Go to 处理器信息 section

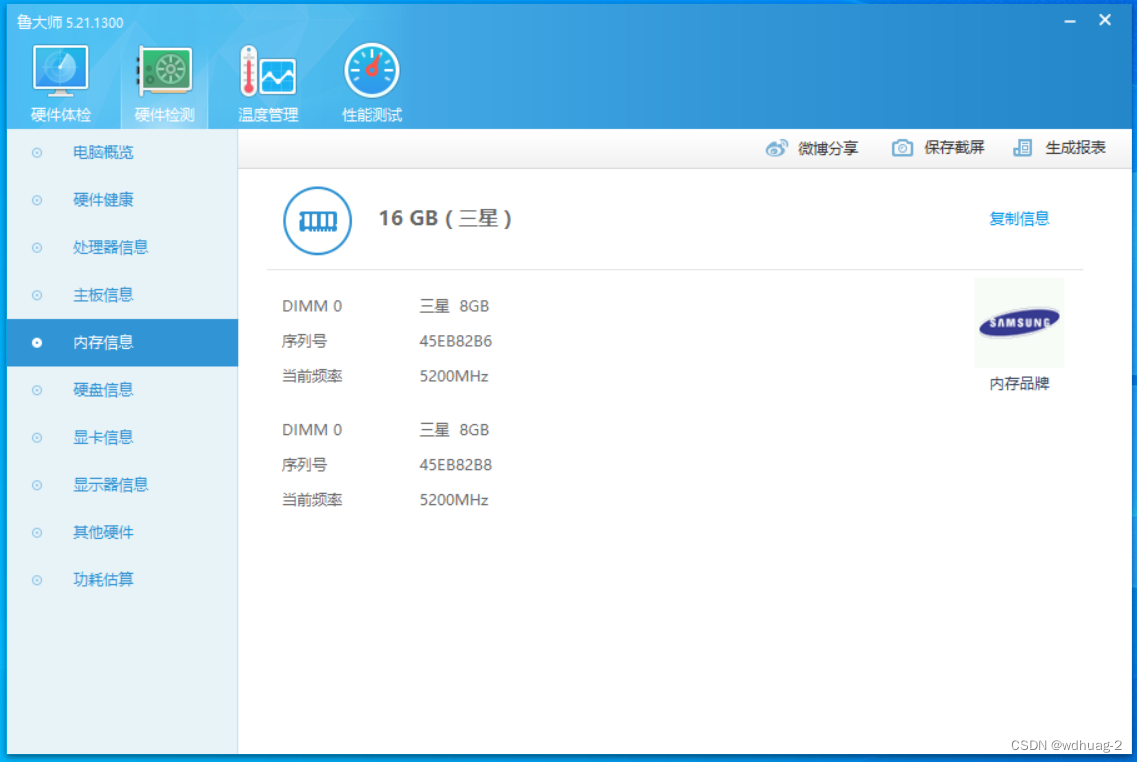(110, 247)
